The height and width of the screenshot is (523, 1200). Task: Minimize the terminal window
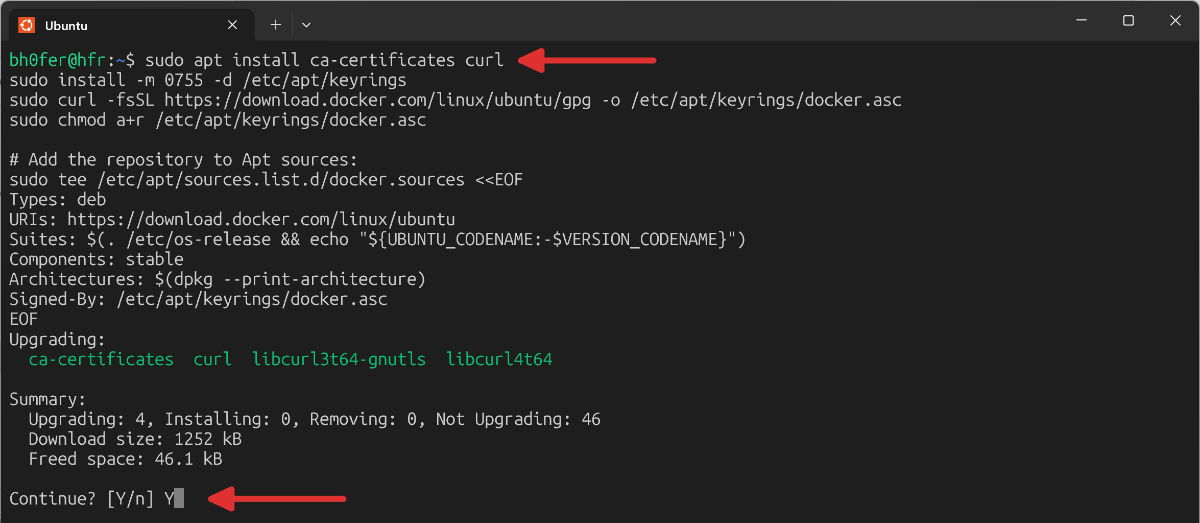click(1082, 20)
